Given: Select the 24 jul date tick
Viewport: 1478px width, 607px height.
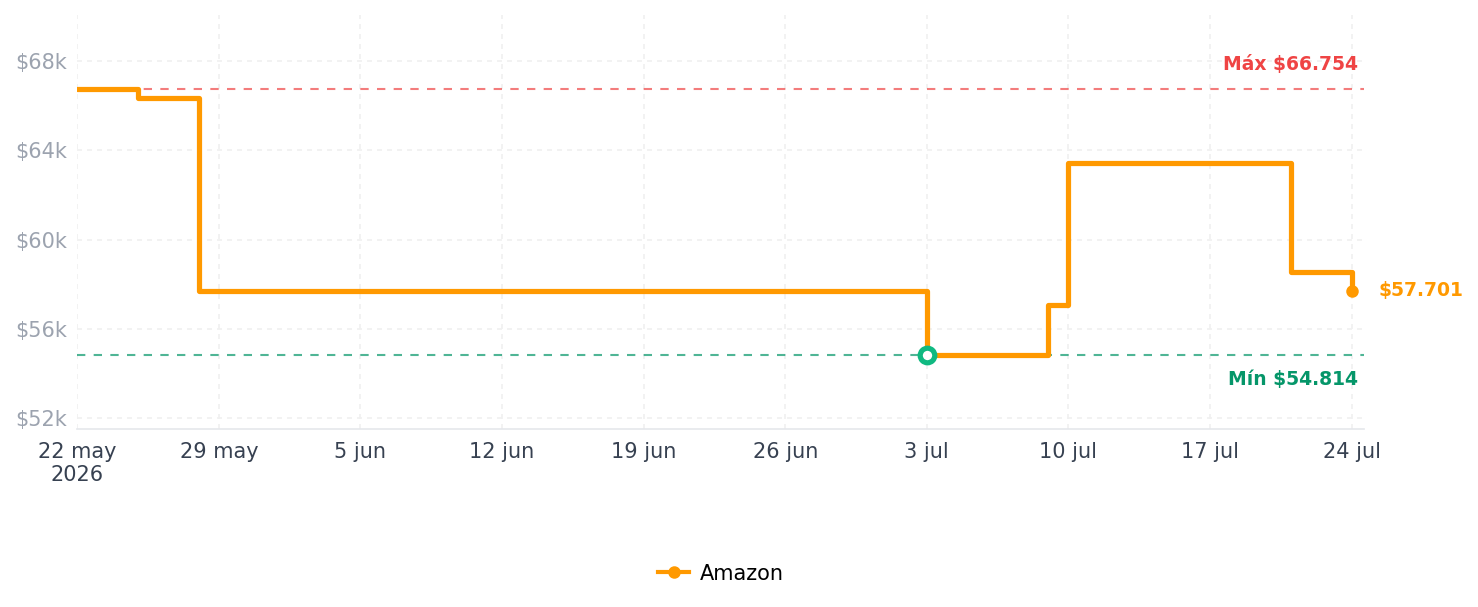Looking at the screenshot, I should click(1352, 451).
